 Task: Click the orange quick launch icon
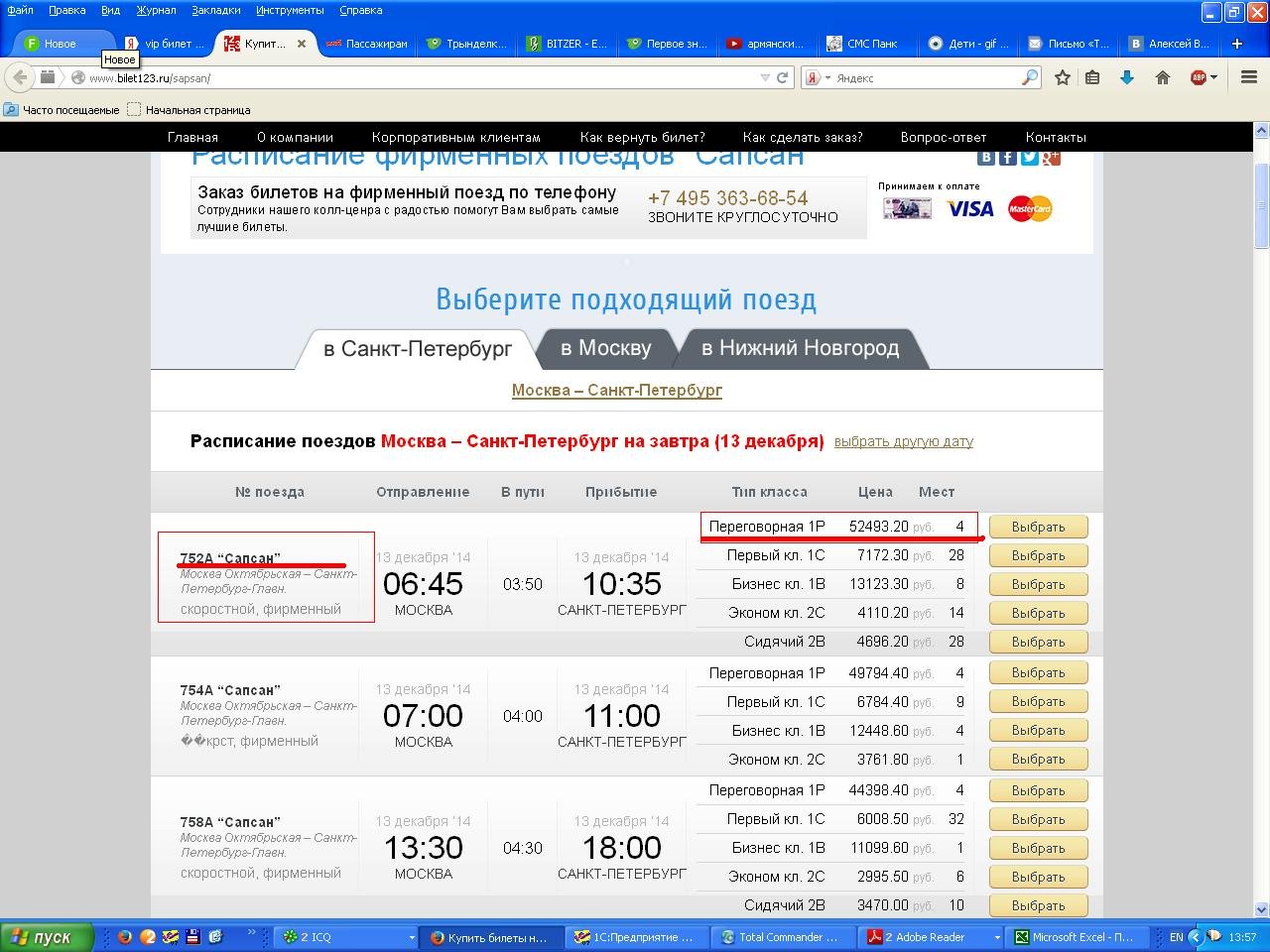[x=148, y=936]
